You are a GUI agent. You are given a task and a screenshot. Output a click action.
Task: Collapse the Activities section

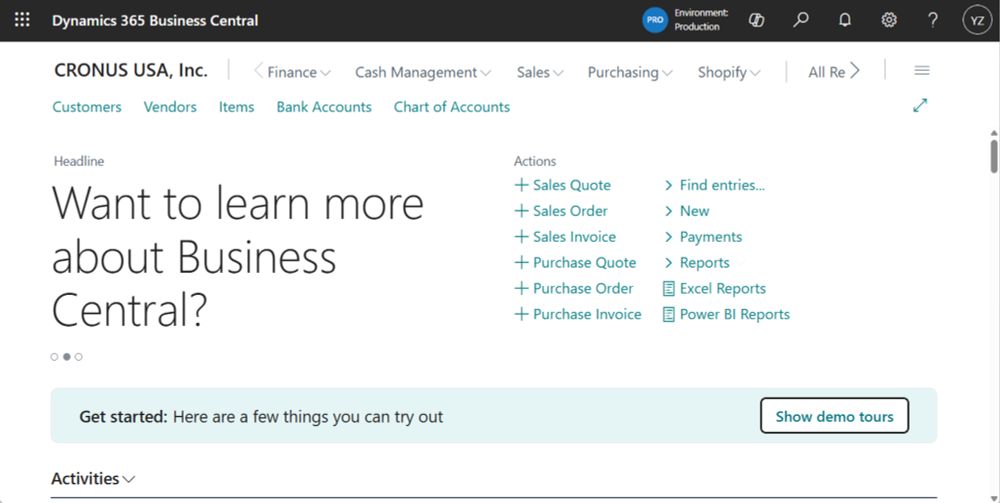(93, 479)
